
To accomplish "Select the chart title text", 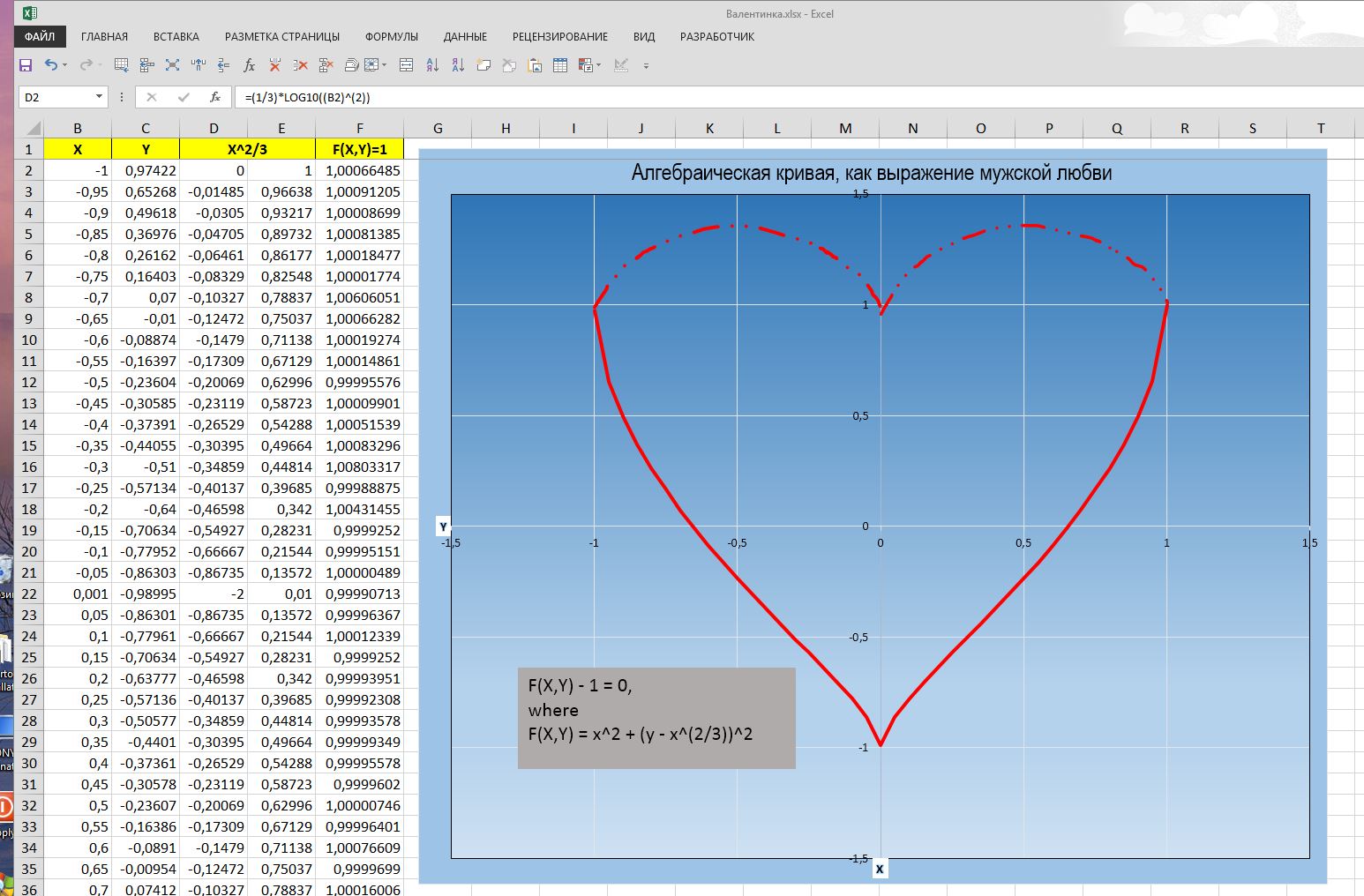I will pyautogui.click(x=871, y=173).
